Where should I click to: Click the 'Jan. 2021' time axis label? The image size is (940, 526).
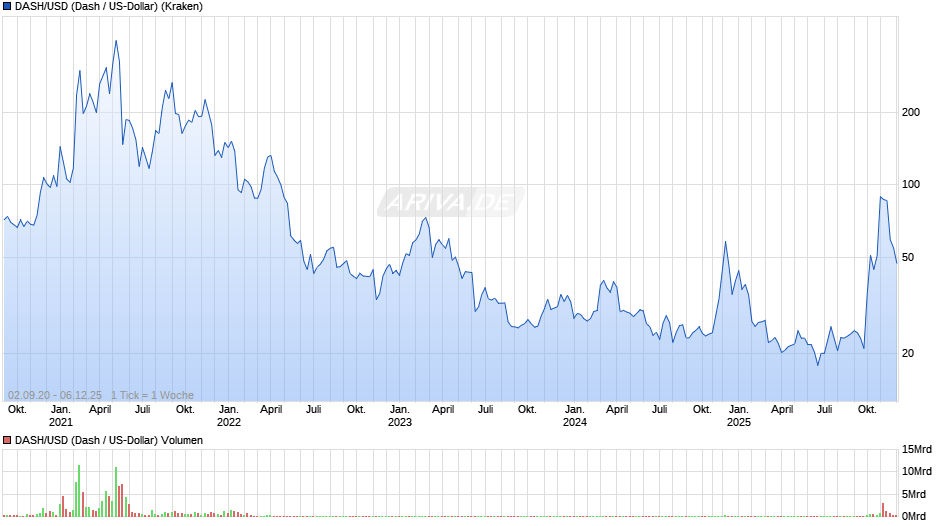point(61,416)
